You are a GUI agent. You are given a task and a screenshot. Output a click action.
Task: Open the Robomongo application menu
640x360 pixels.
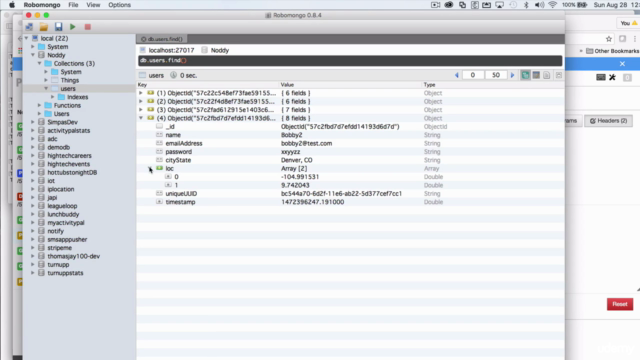(x=42, y=5)
